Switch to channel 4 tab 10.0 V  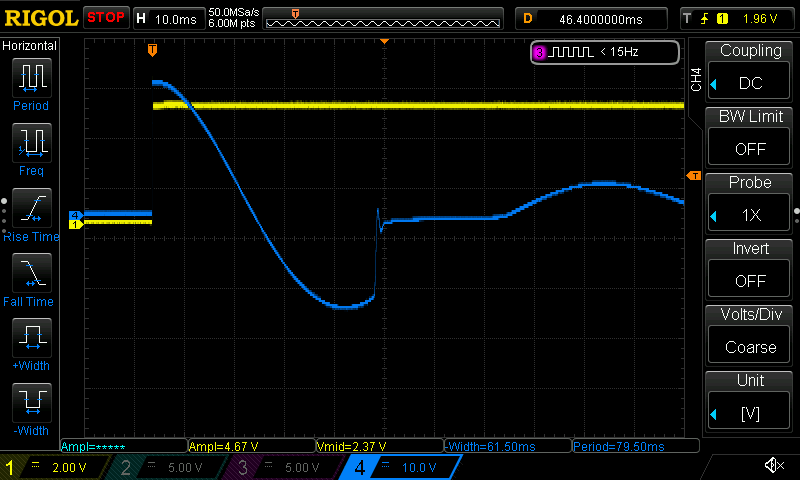coord(401,467)
